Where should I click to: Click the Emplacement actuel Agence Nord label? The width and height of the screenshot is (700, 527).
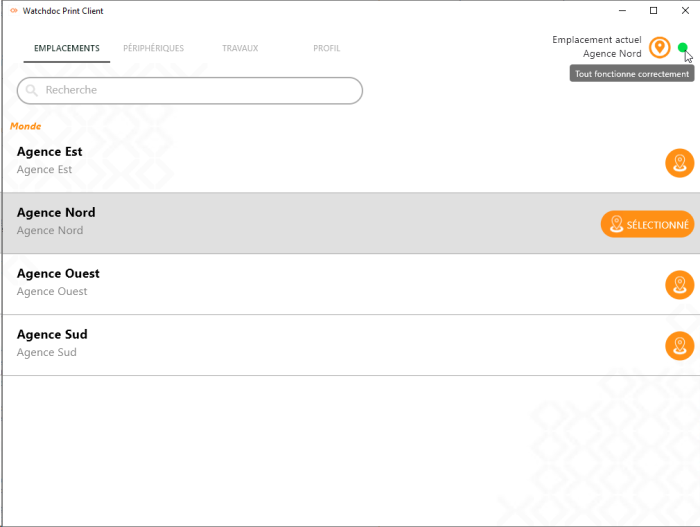point(597,46)
